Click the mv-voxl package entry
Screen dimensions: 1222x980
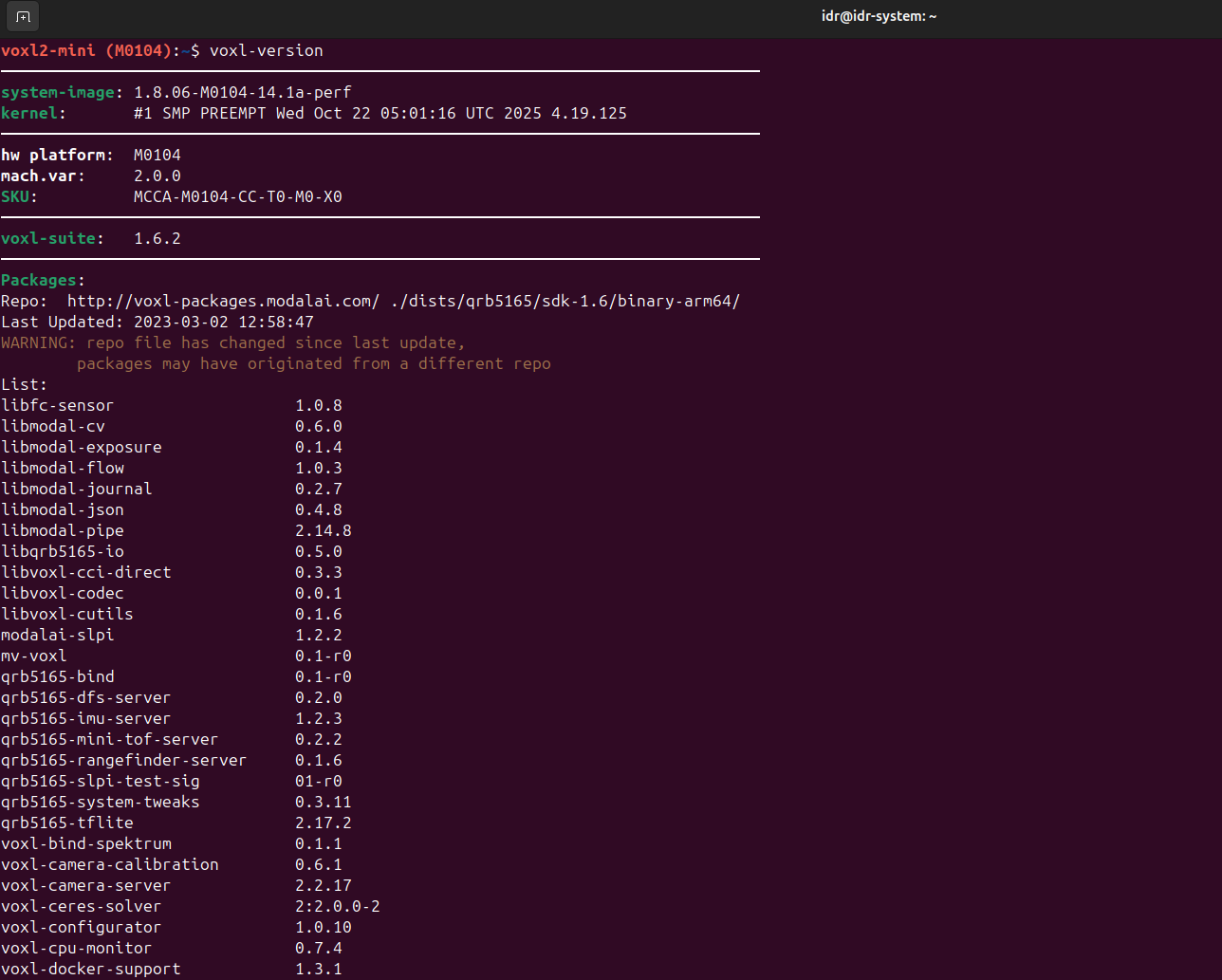(33, 656)
